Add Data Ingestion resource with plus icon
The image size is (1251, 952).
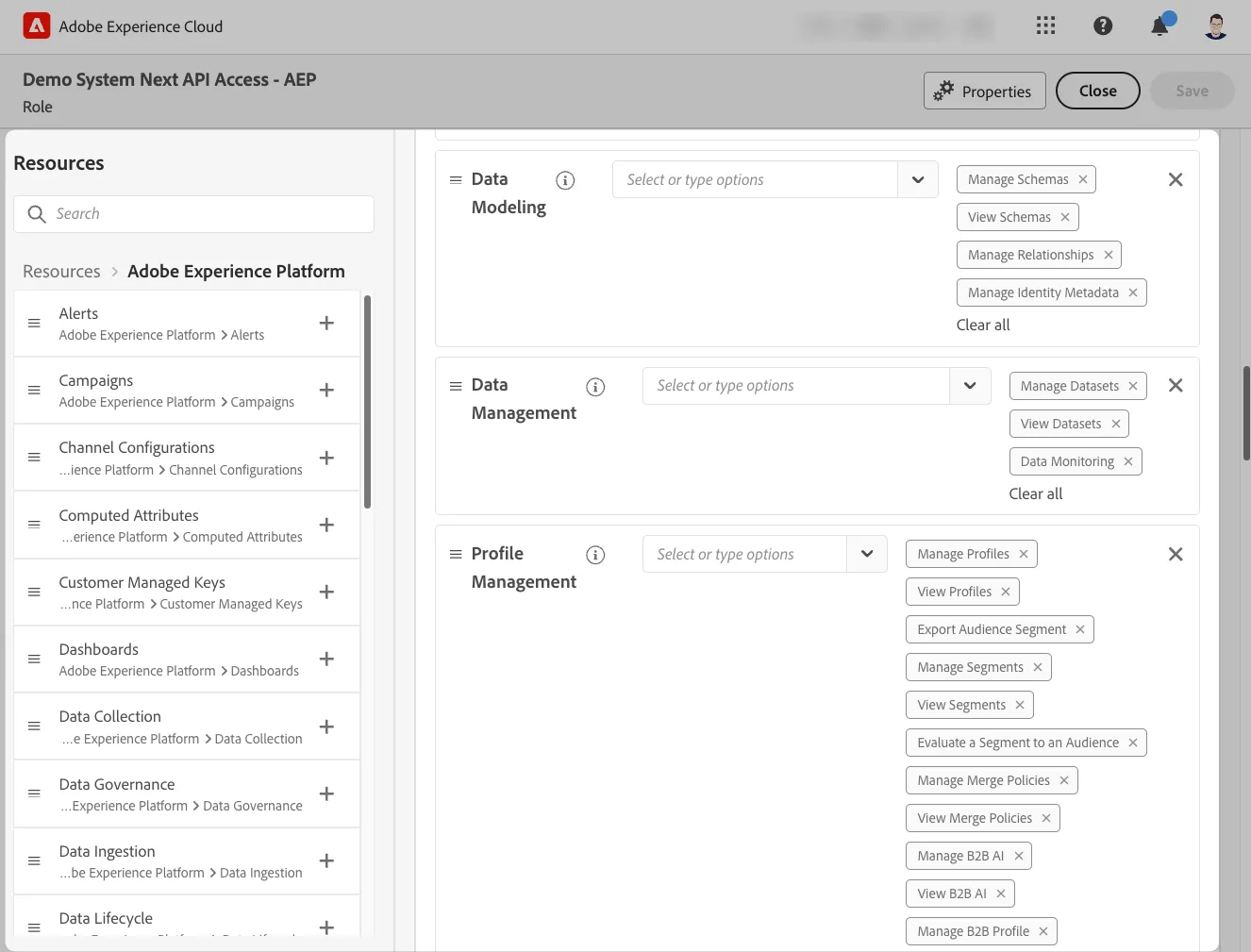click(326, 860)
